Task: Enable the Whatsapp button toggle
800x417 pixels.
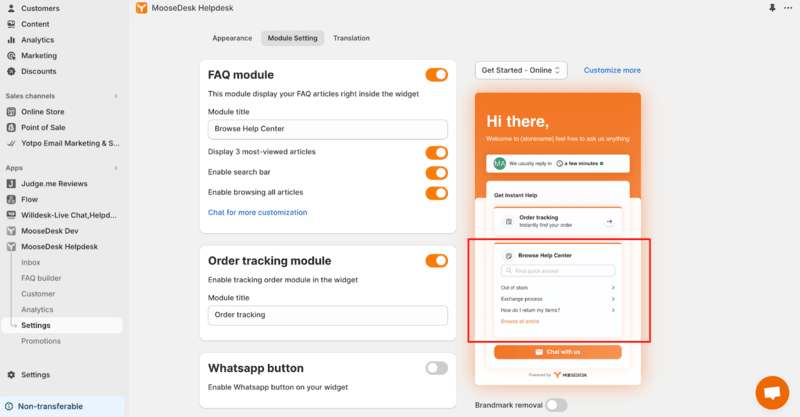Action: point(437,368)
